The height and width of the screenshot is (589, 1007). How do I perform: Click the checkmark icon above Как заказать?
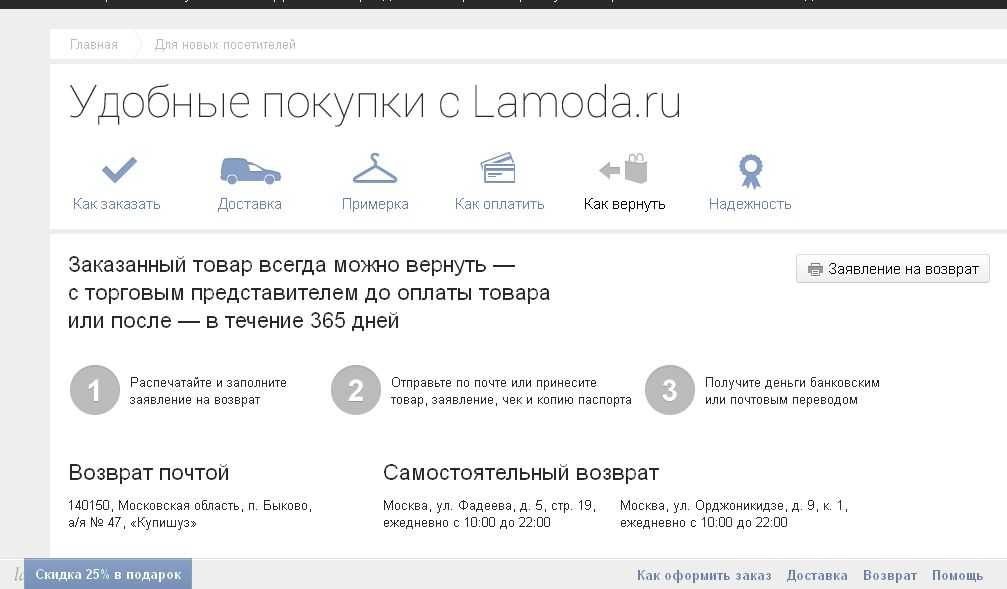[119, 170]
